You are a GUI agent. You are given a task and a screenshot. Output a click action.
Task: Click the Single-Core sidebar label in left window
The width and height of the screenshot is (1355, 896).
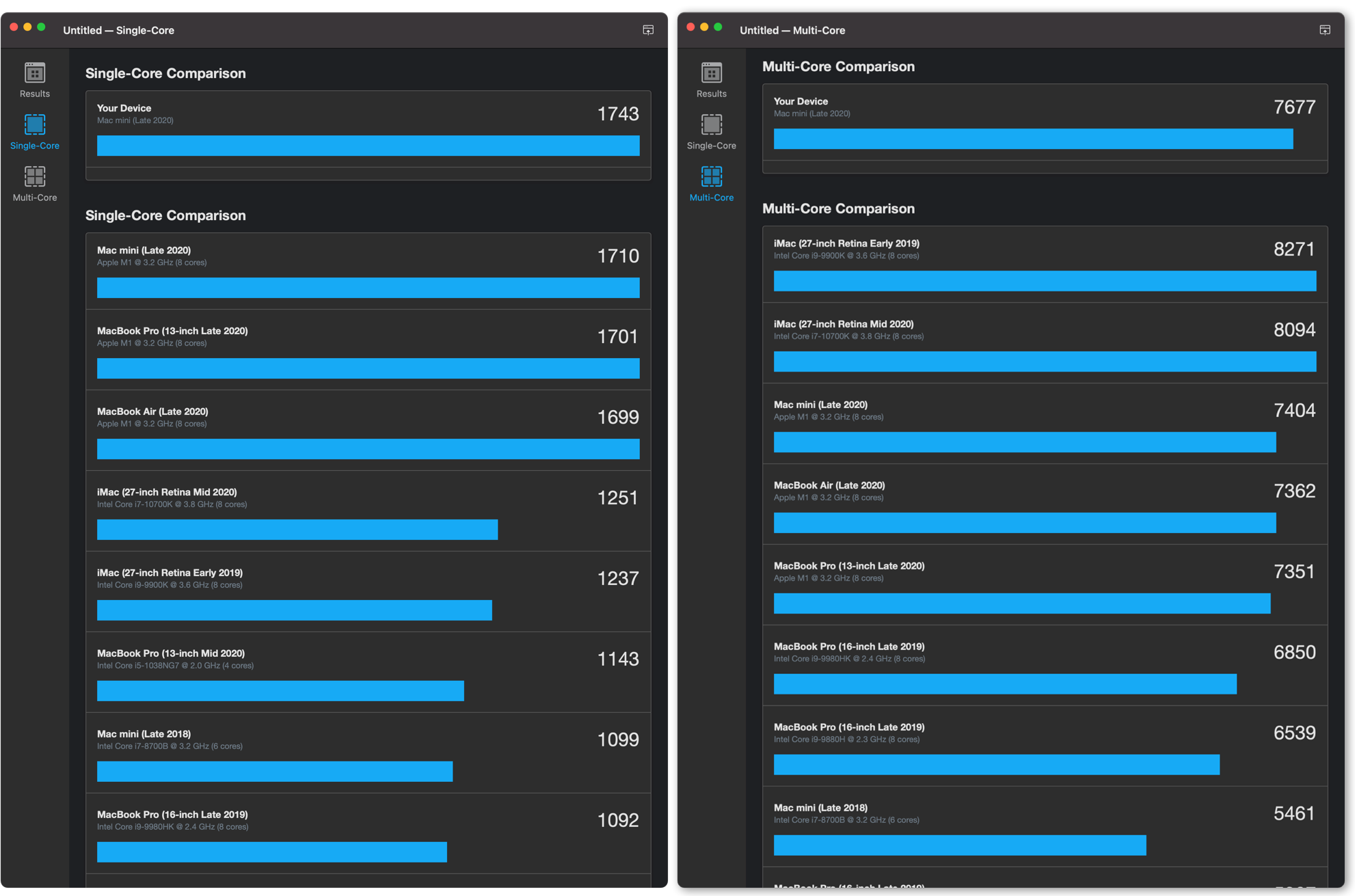[34, 146]
